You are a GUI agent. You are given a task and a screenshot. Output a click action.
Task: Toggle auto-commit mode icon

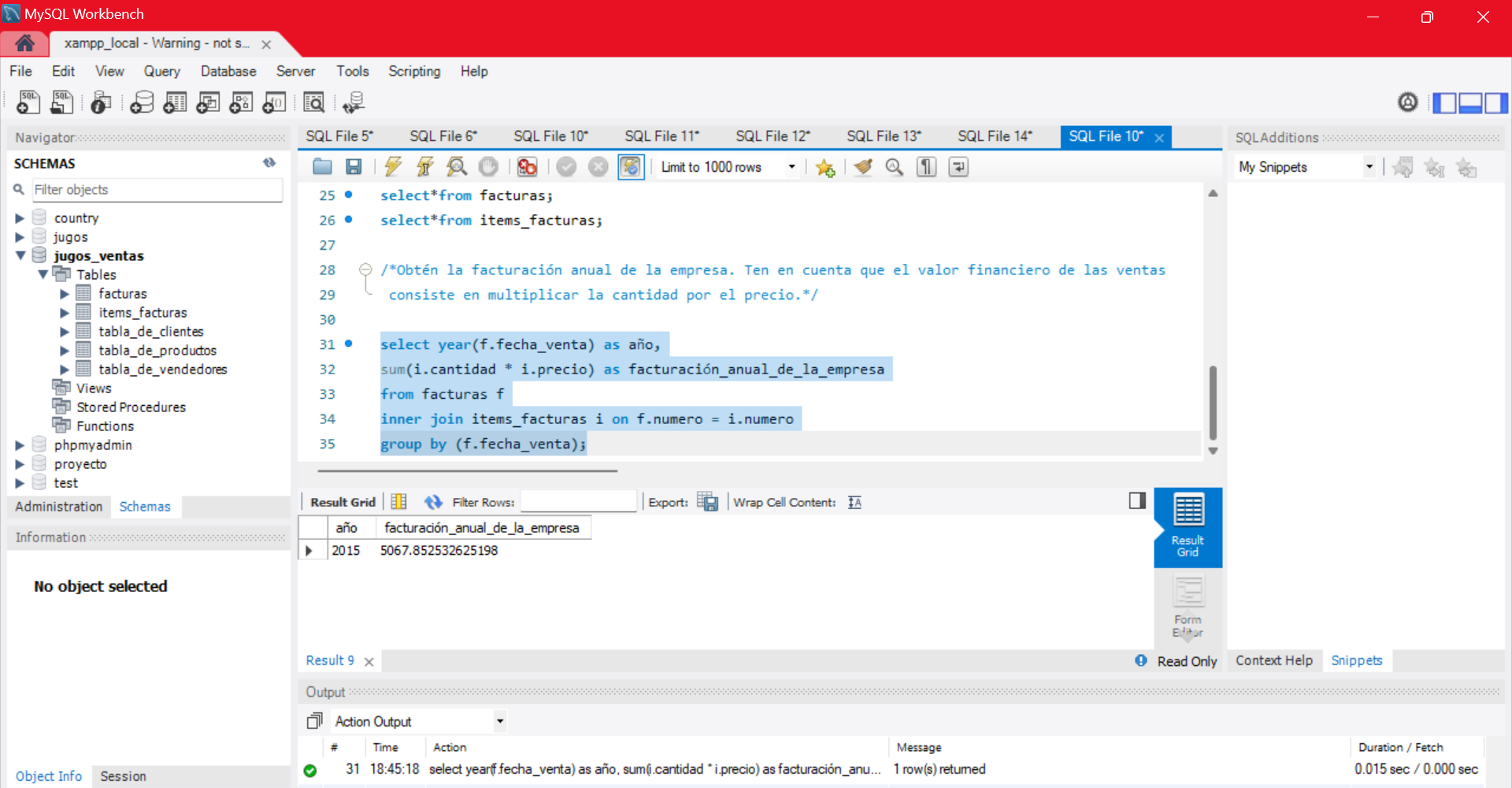tap(631, 167)
